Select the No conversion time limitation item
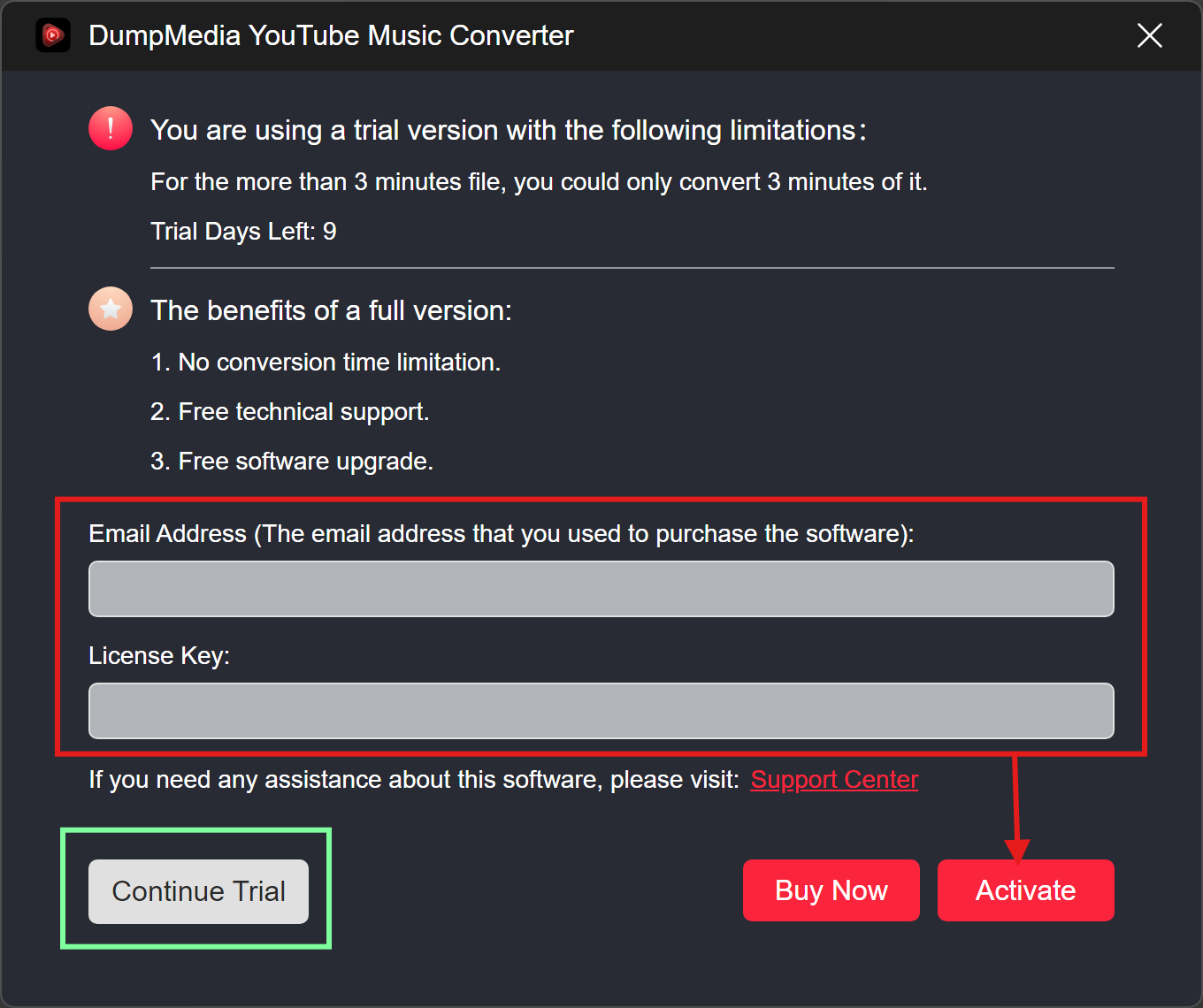The image size is (1203, 1008). pyautogui.click(x=326, y=363)
